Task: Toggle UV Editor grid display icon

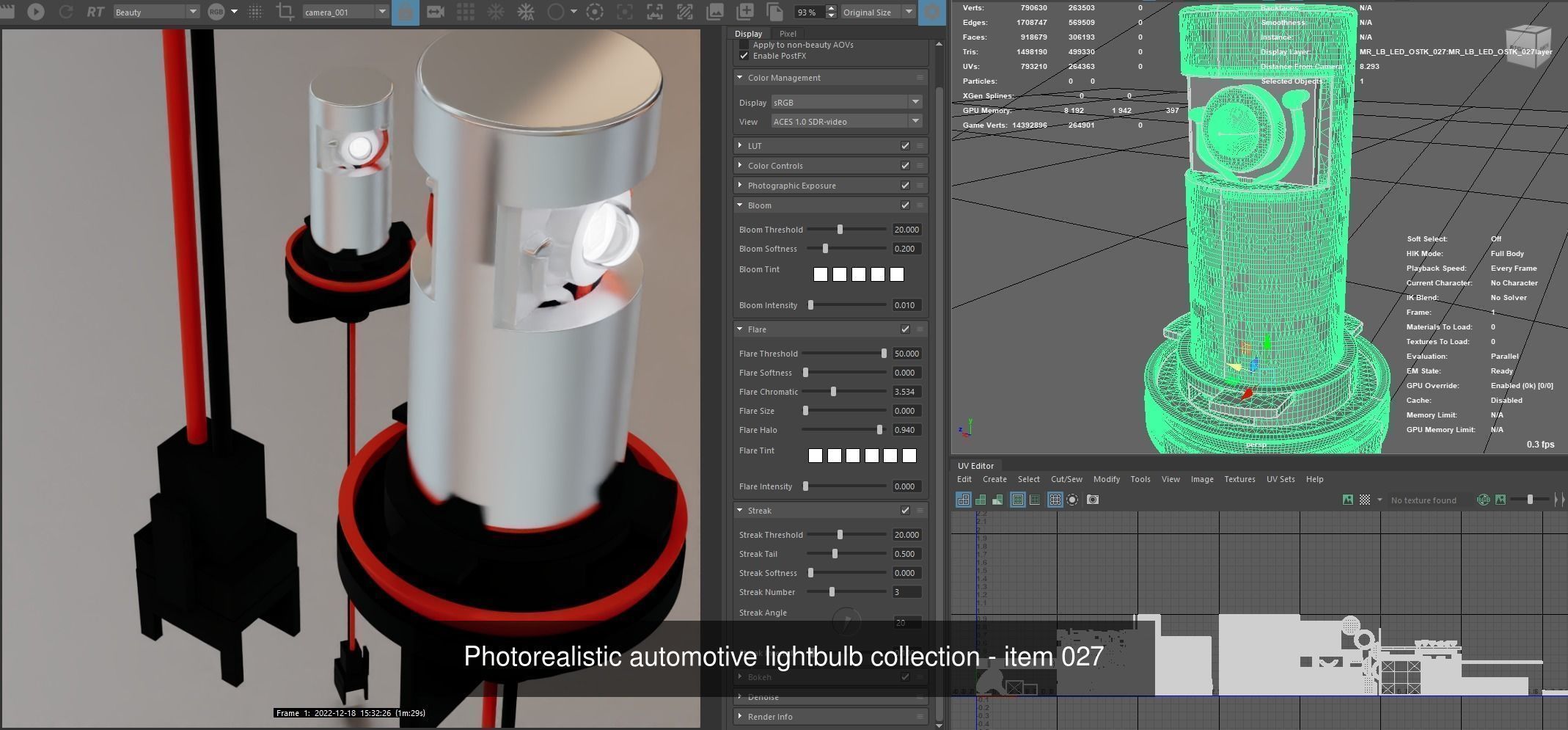Action: point(1055,500)
